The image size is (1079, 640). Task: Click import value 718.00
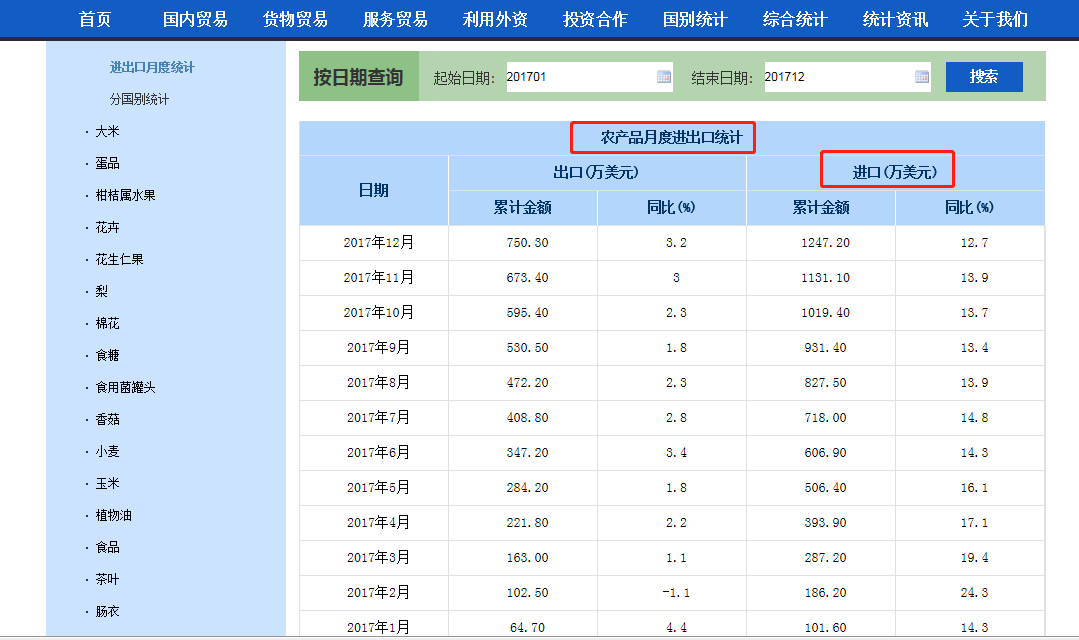[x=825, y=418]
